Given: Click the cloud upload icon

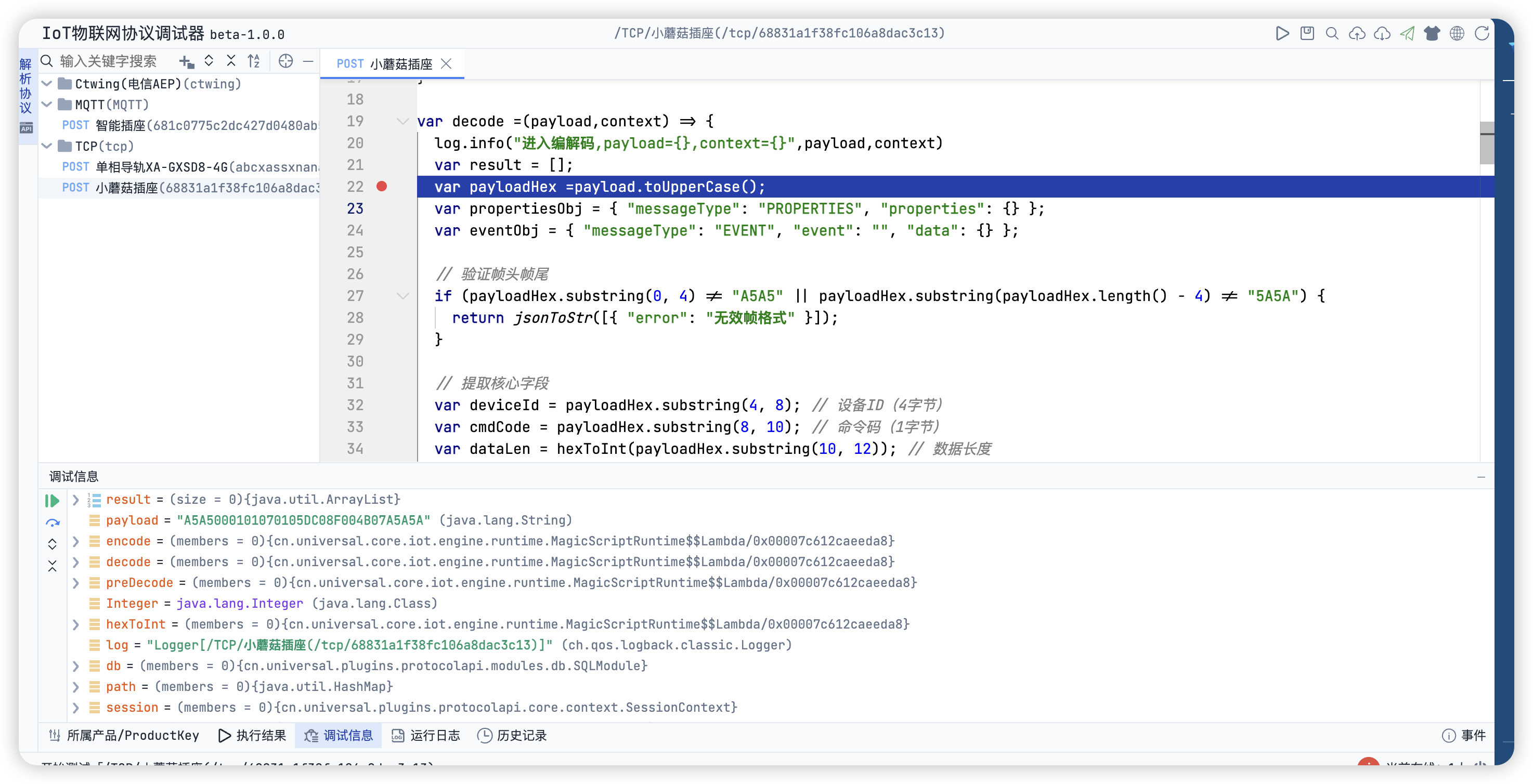Looking at the screenshot, I should click(1357, 33).
